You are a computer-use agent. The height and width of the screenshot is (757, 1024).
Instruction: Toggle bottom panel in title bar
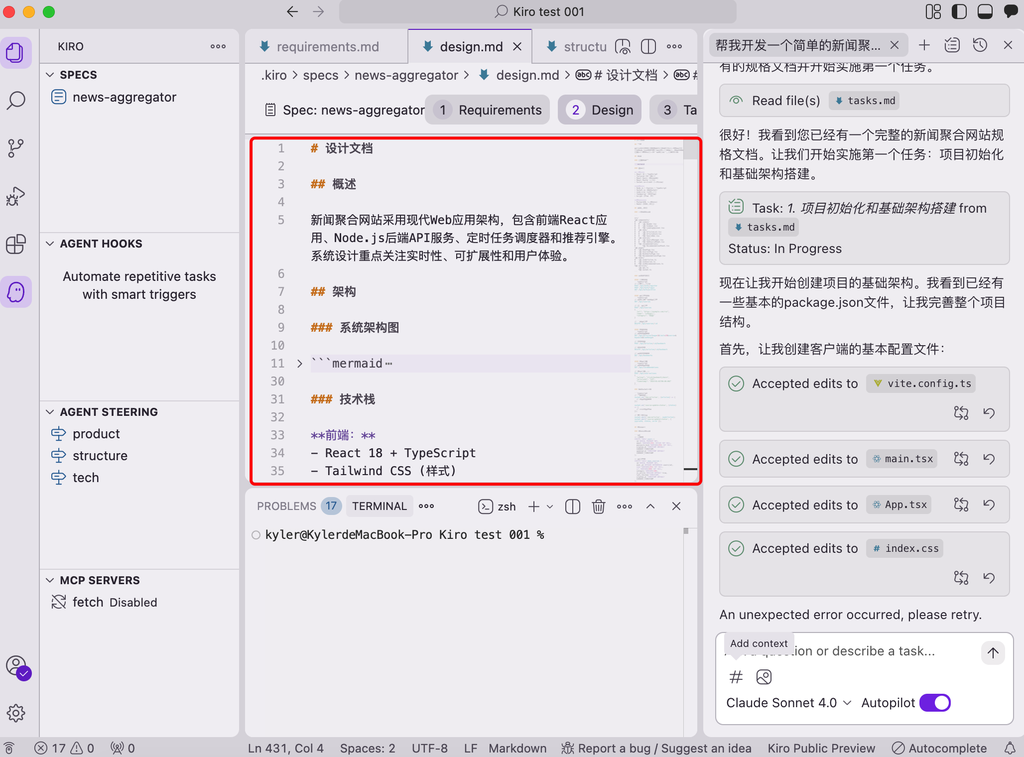tap(985, 11)
